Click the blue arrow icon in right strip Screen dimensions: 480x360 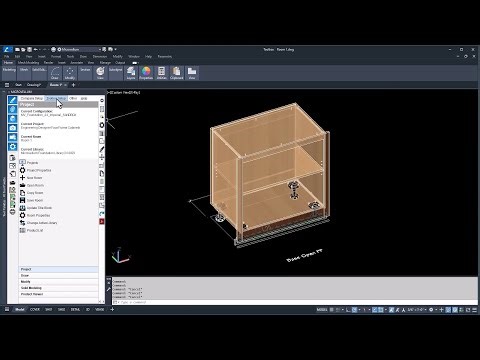click(x=102, y=213)
